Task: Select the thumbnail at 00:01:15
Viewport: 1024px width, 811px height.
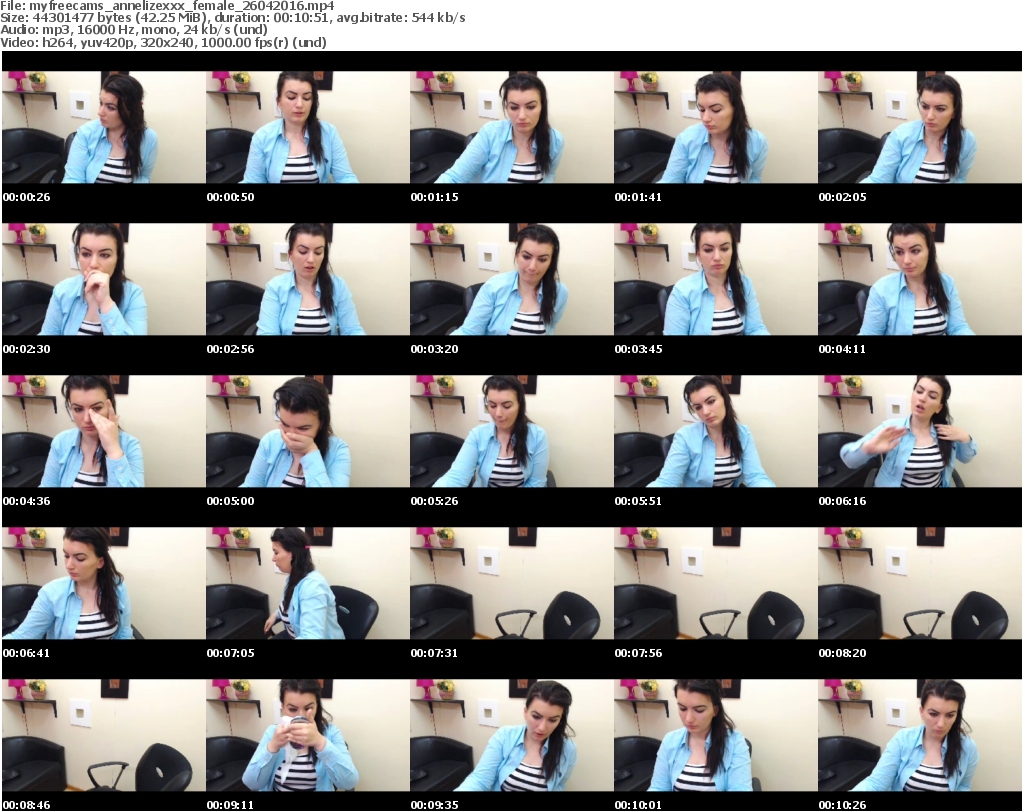Action: [511, 127]
